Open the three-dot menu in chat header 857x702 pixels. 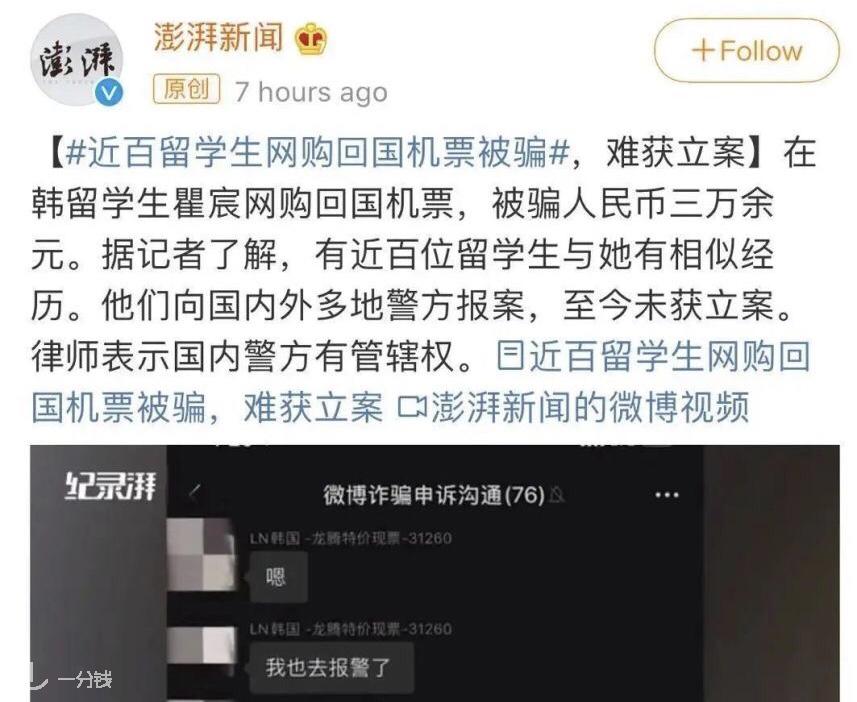click(666, 495)
